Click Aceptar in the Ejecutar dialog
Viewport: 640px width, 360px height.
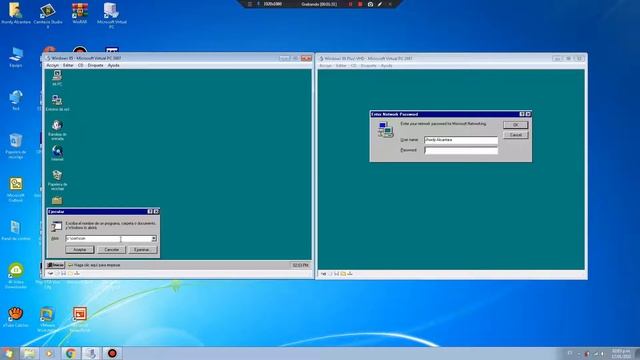[x=80, y=249]
